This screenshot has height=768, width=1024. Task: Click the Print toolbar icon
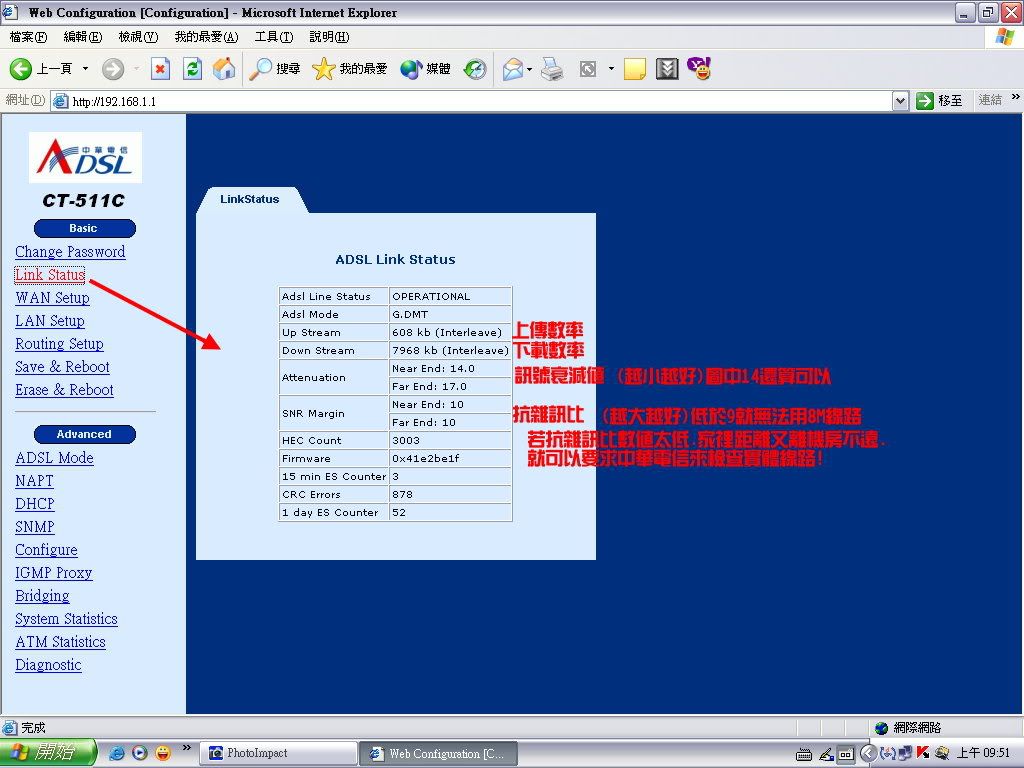coord(552,69)
